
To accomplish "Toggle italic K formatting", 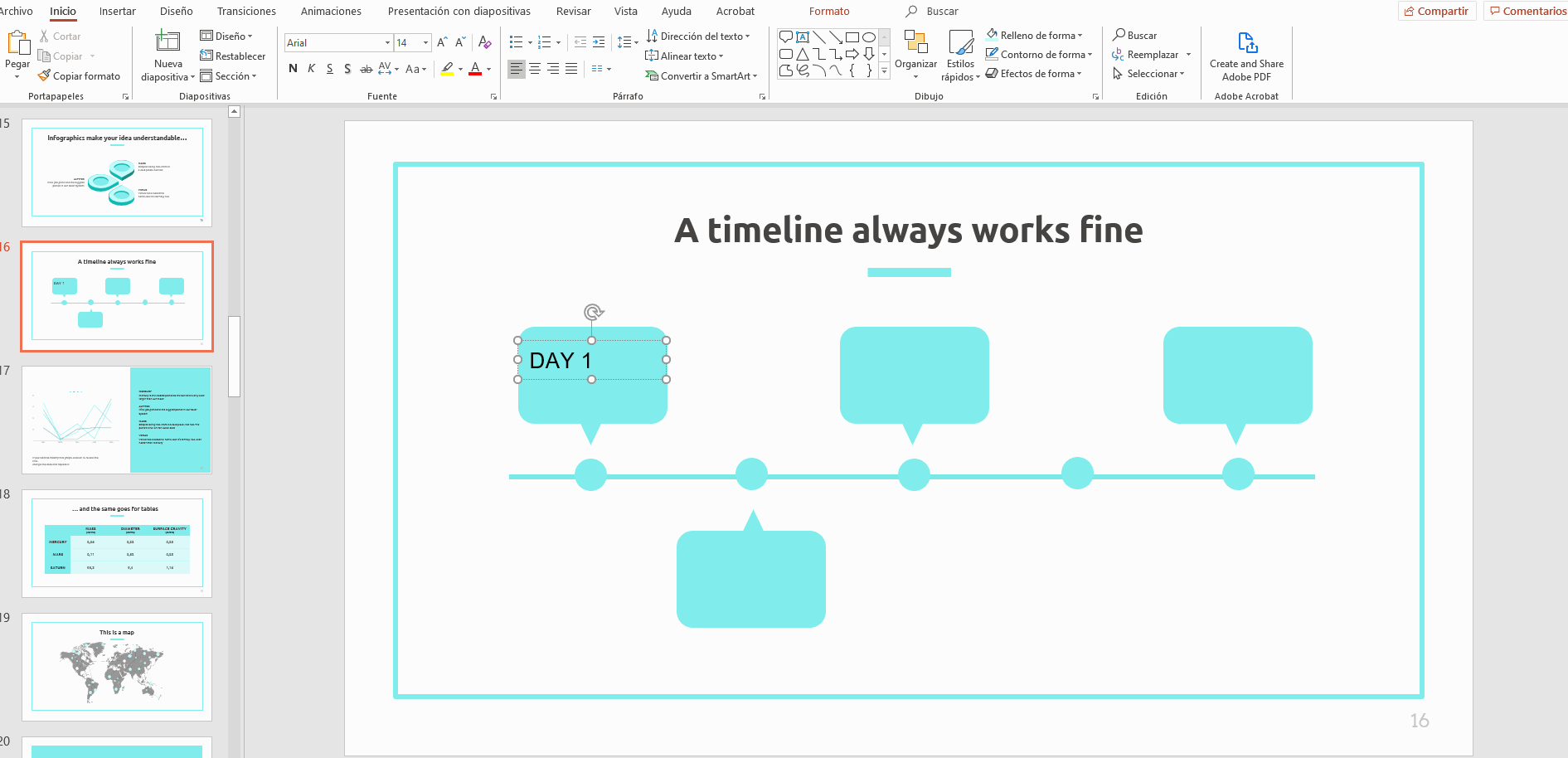I will pyautogui.click(x=311, y=69).
